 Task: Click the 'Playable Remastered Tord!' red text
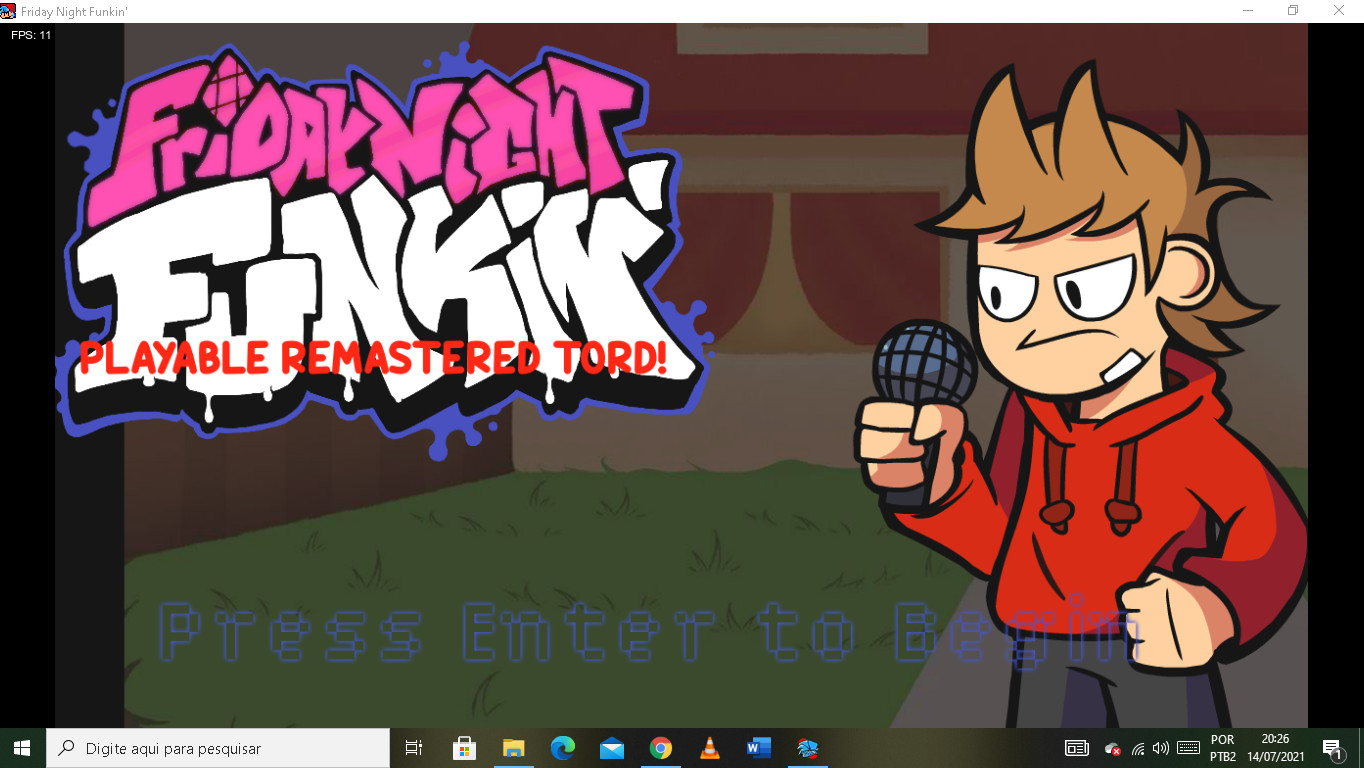373,358
